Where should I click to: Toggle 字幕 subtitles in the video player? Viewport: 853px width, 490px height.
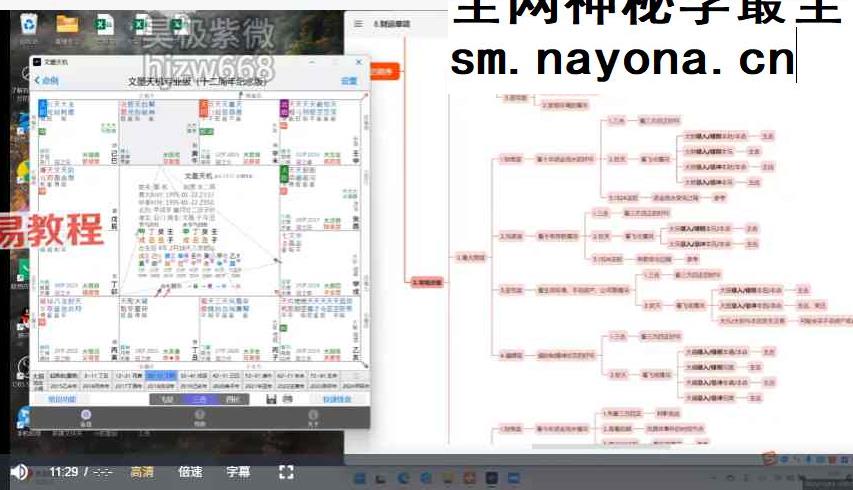(x=238, y=472)
